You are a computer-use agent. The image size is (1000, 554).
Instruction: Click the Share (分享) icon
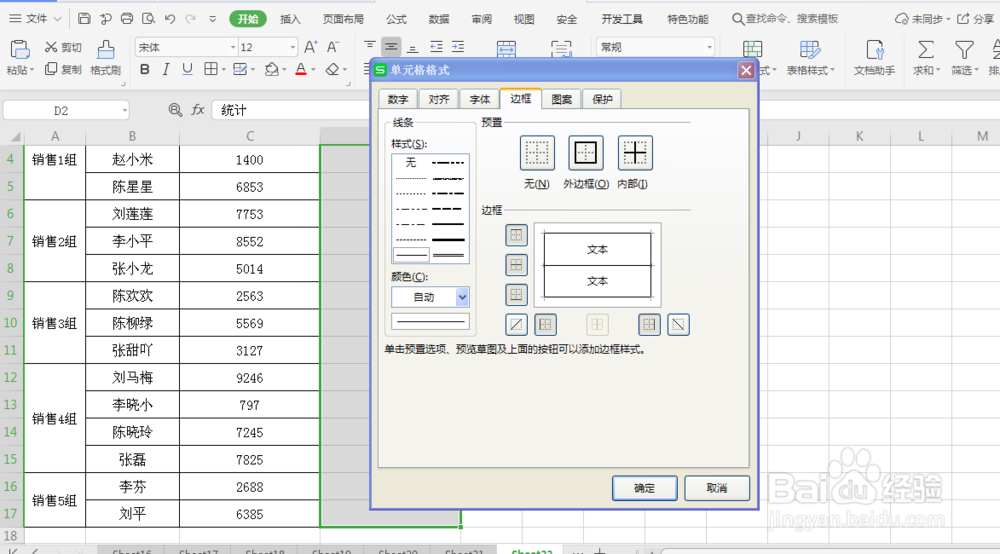pos(976,18)
